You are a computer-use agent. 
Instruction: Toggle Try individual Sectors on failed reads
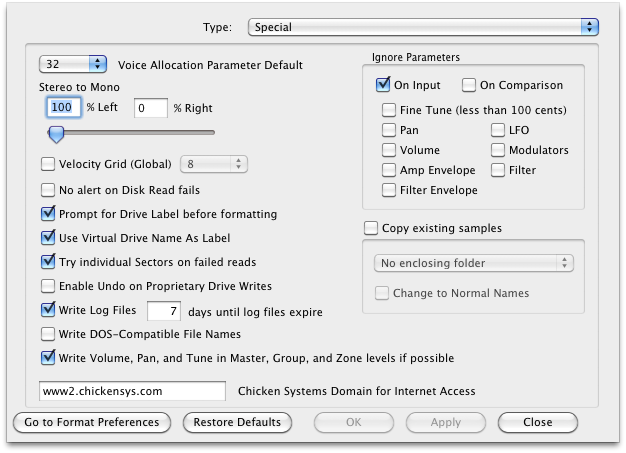point(48,262)
